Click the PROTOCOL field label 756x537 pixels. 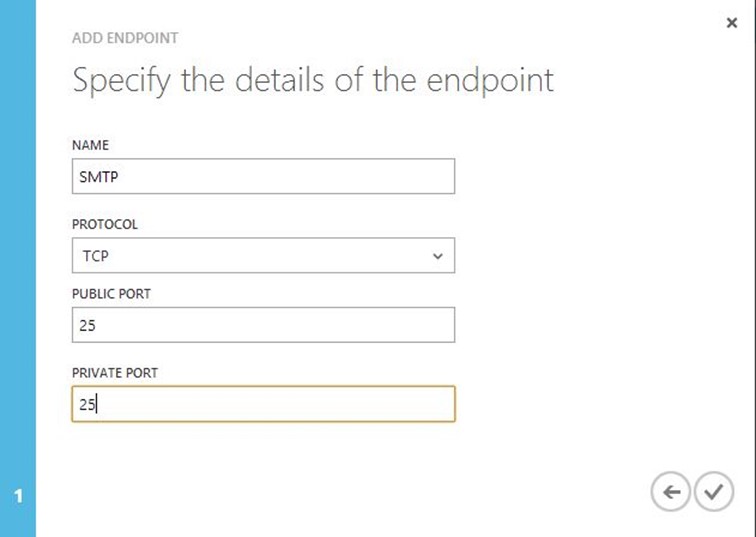(x=105, y=224)
